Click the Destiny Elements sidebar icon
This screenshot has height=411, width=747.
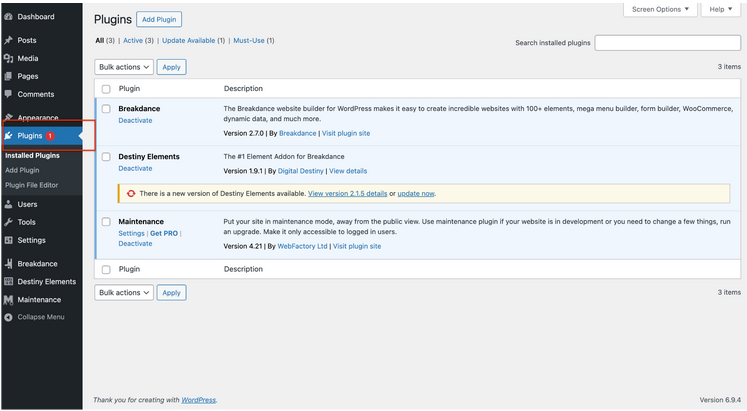(x=8, y=281)
